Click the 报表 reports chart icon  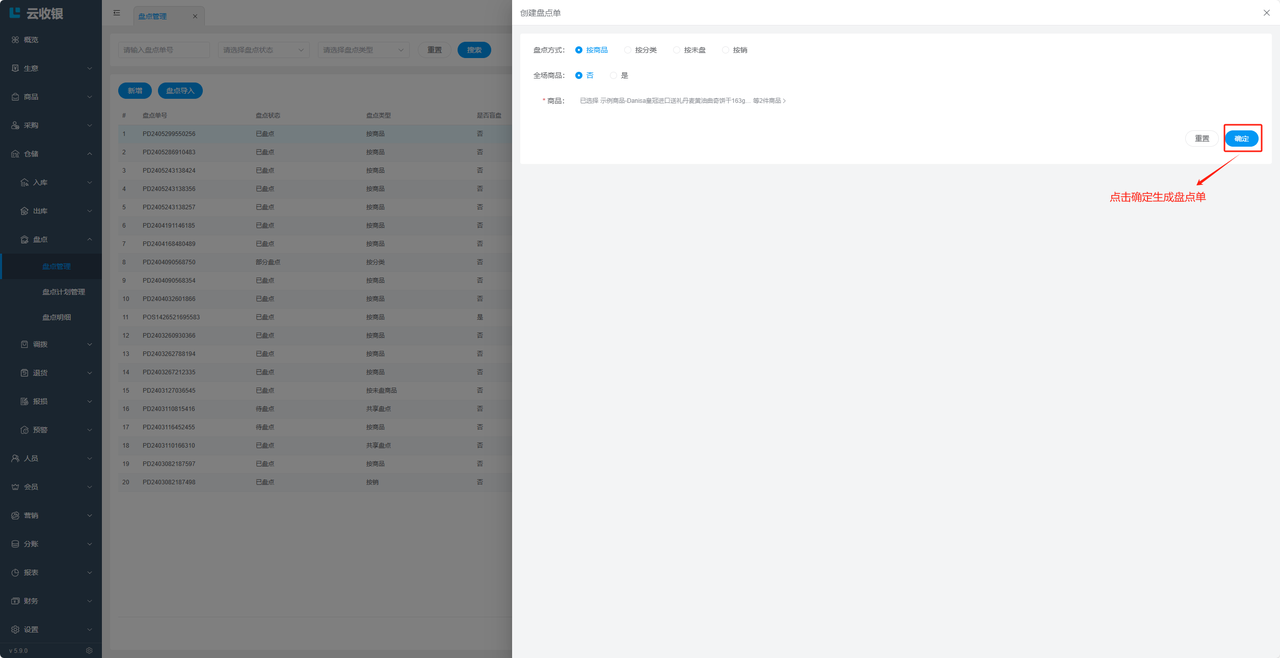(15, 573)
